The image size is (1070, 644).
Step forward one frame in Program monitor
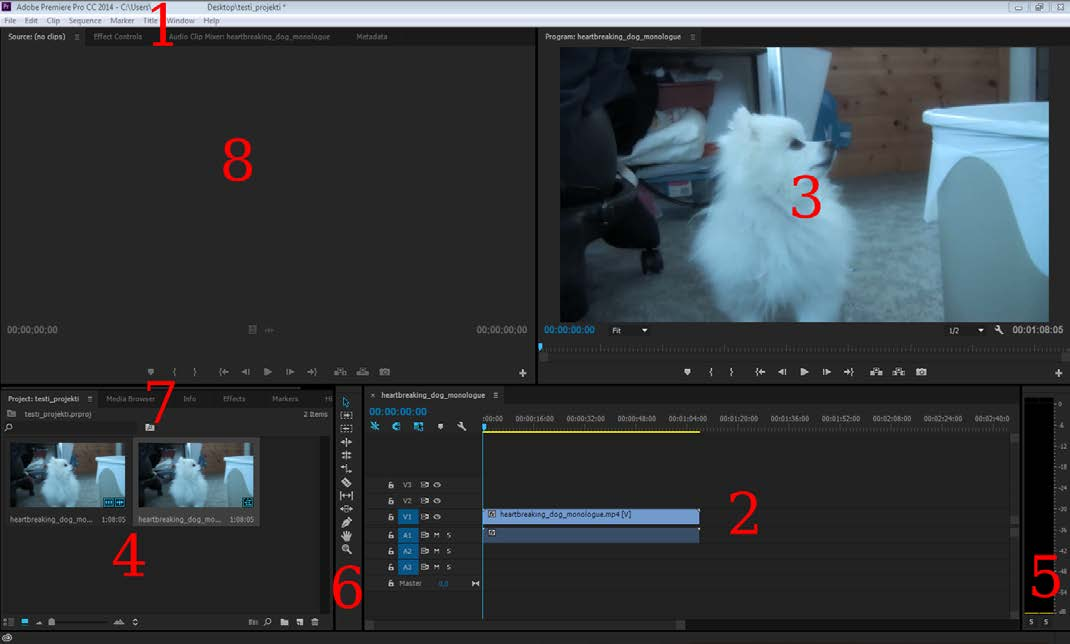(826, 372)
